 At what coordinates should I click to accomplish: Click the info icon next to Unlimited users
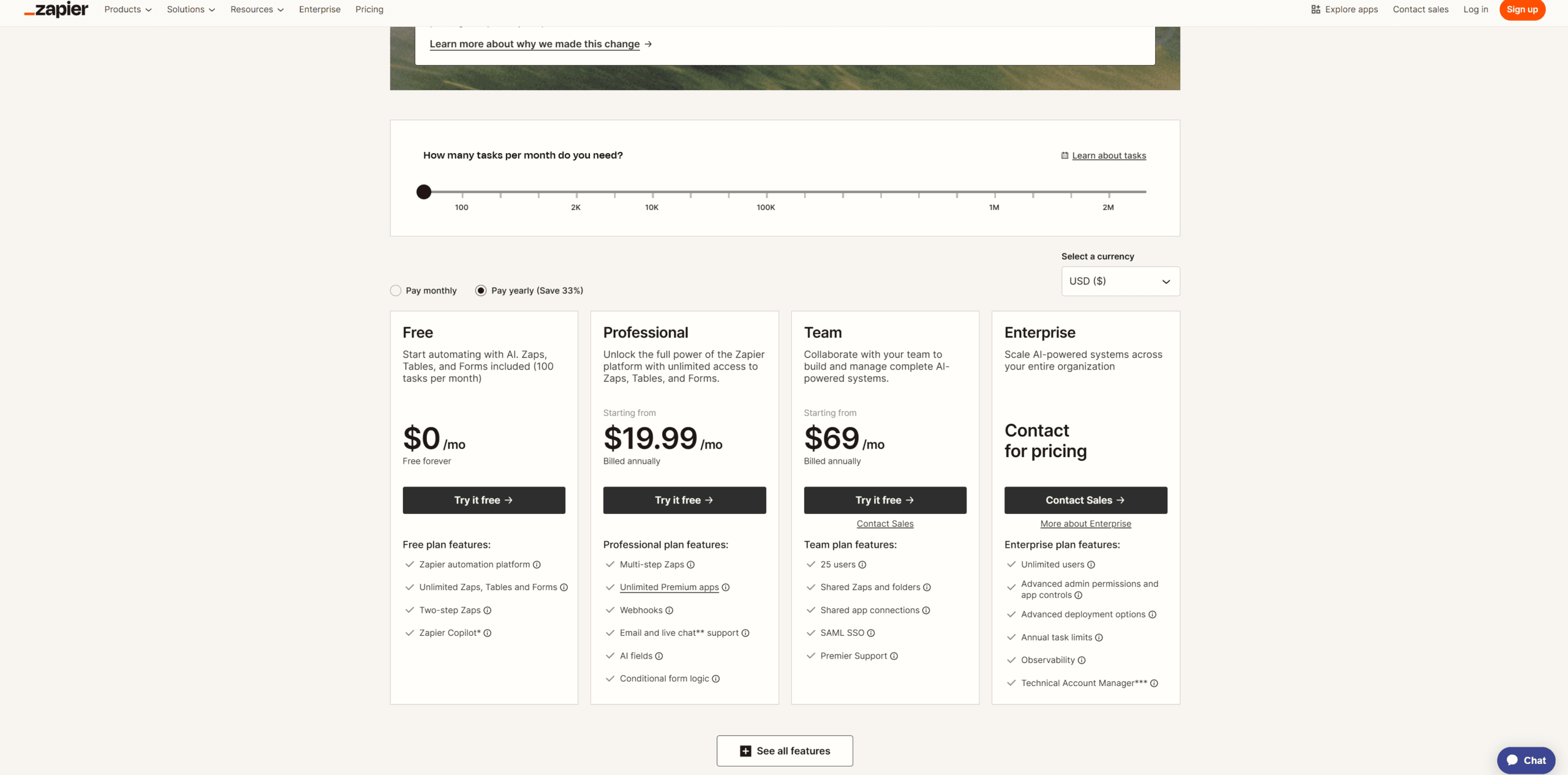pos(1091,565)
